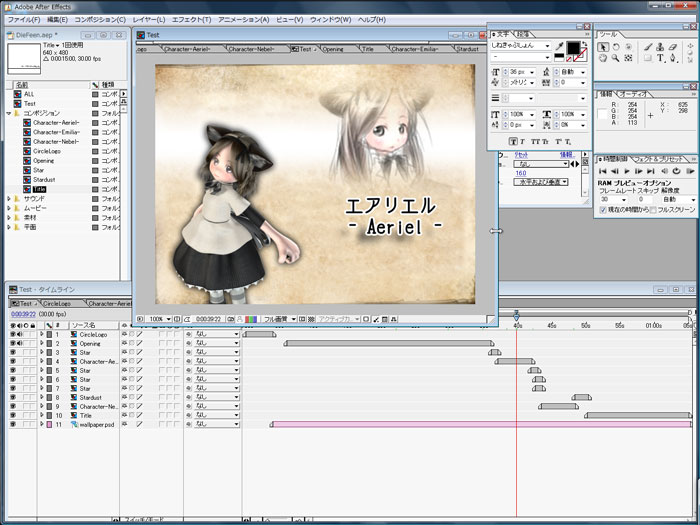Select the Pan Behind tool
This screenshot has width=700, height=525.
628,58
